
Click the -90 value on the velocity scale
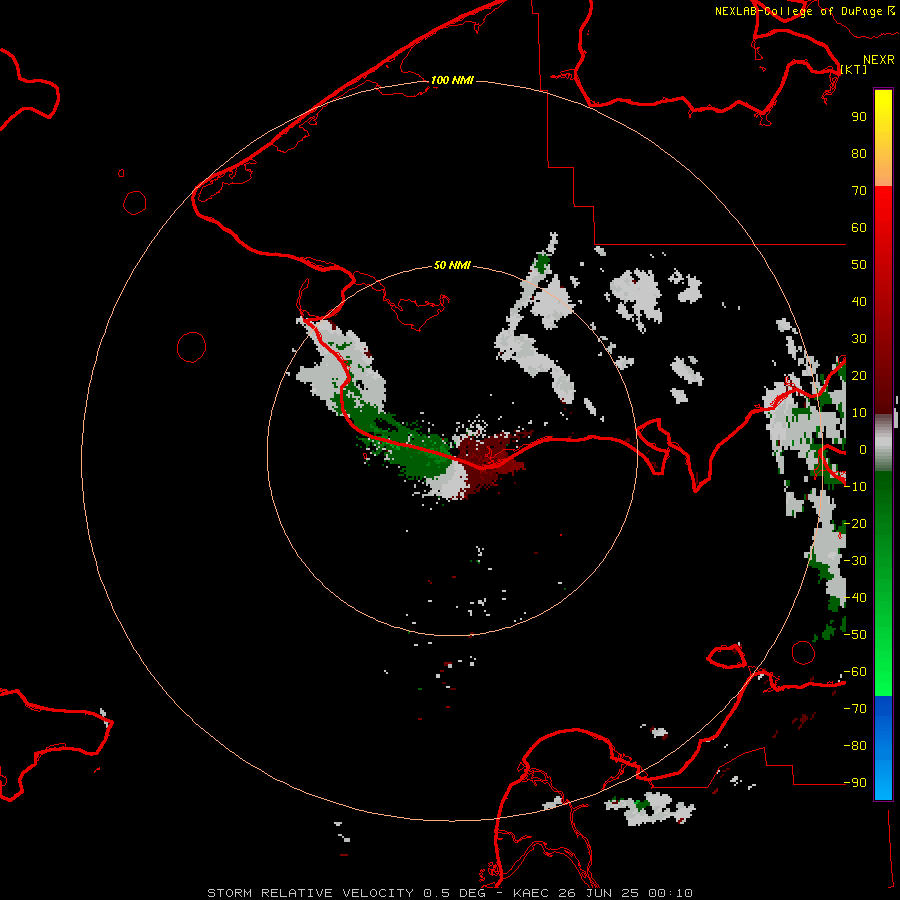click(855, 782)
